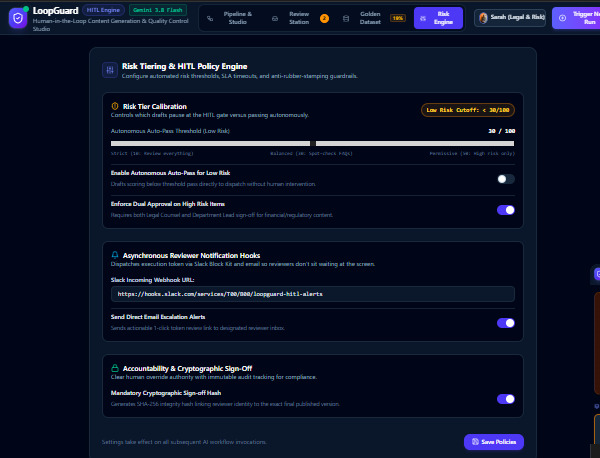The width and height of the screenshot is (600, 458).
Task: Click the LoopGuard app title
Action: click(x=55, y=11)
